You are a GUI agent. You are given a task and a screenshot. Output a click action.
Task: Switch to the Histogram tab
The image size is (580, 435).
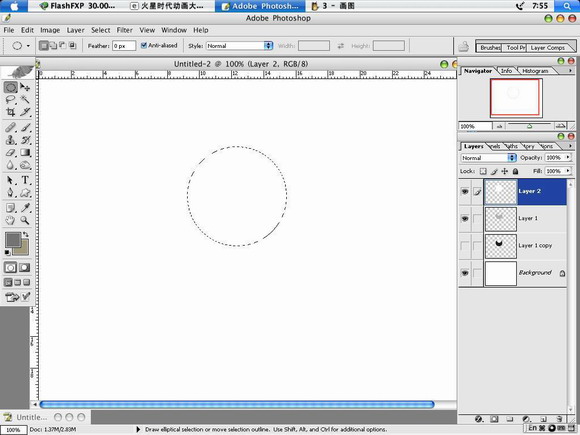click(x=535, y=71)
